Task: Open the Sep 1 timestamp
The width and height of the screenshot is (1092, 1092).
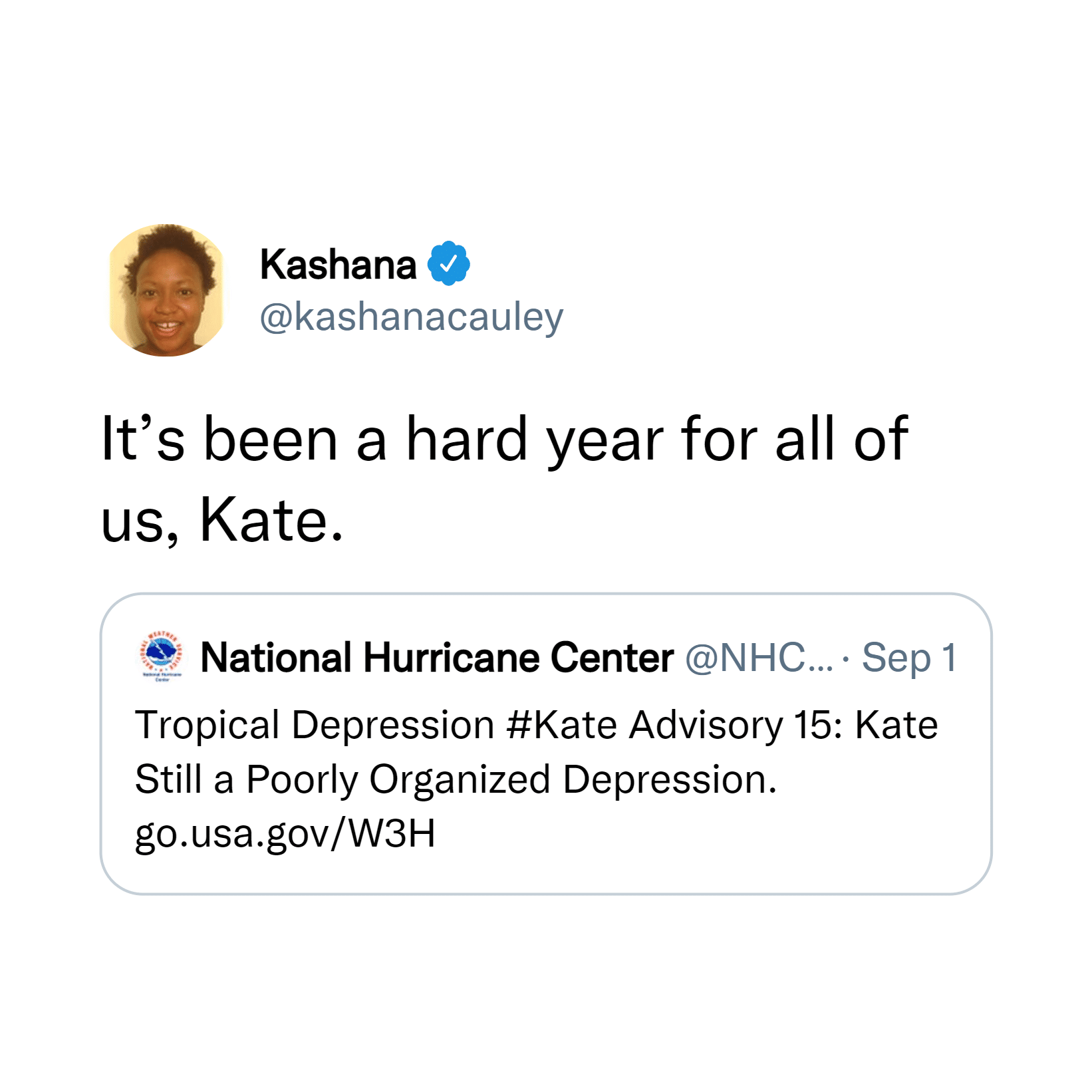Action: 908,658
